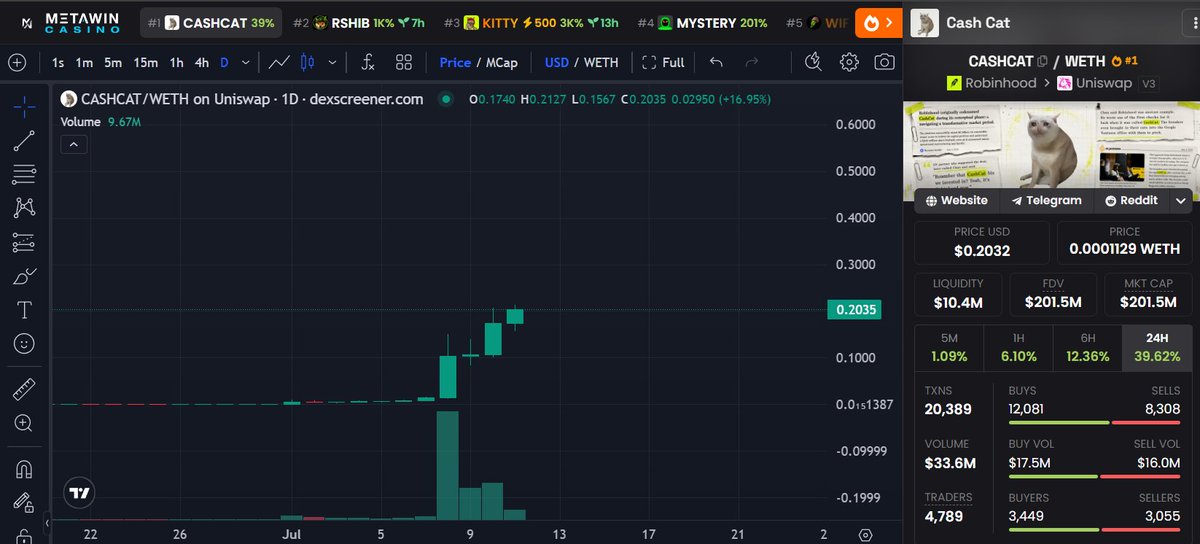Screen dimensions: 1200x544
Task: Select the Text annotation tool
Action: [25, 310]
